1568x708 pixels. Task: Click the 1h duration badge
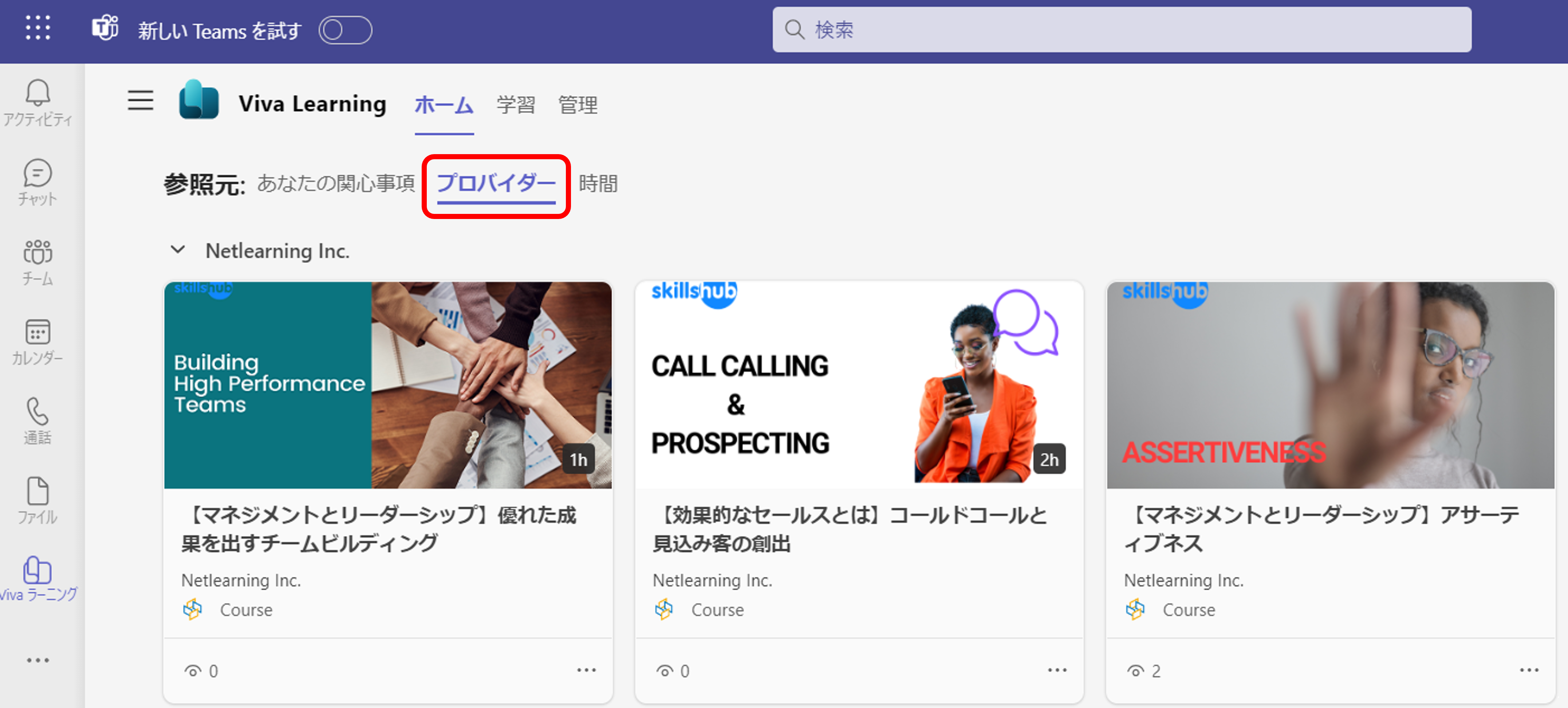coord(578,459)
